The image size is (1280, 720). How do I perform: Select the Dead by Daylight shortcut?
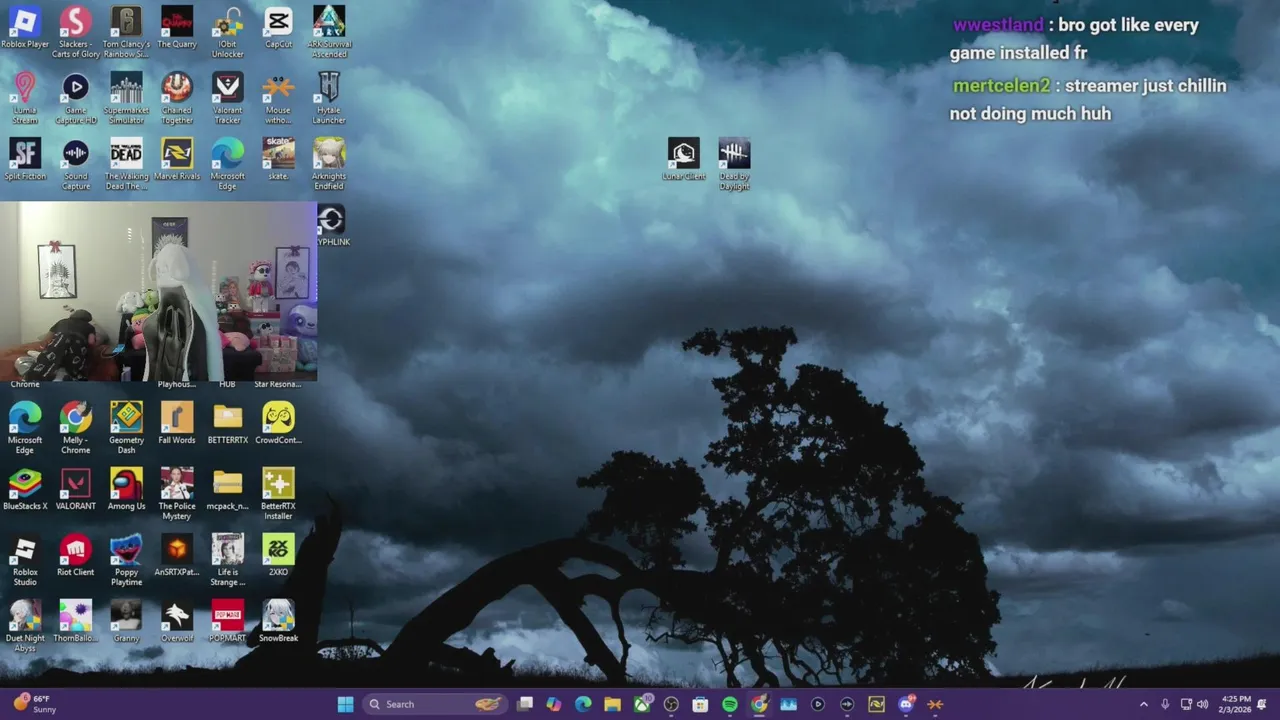[x=734, y=164]
